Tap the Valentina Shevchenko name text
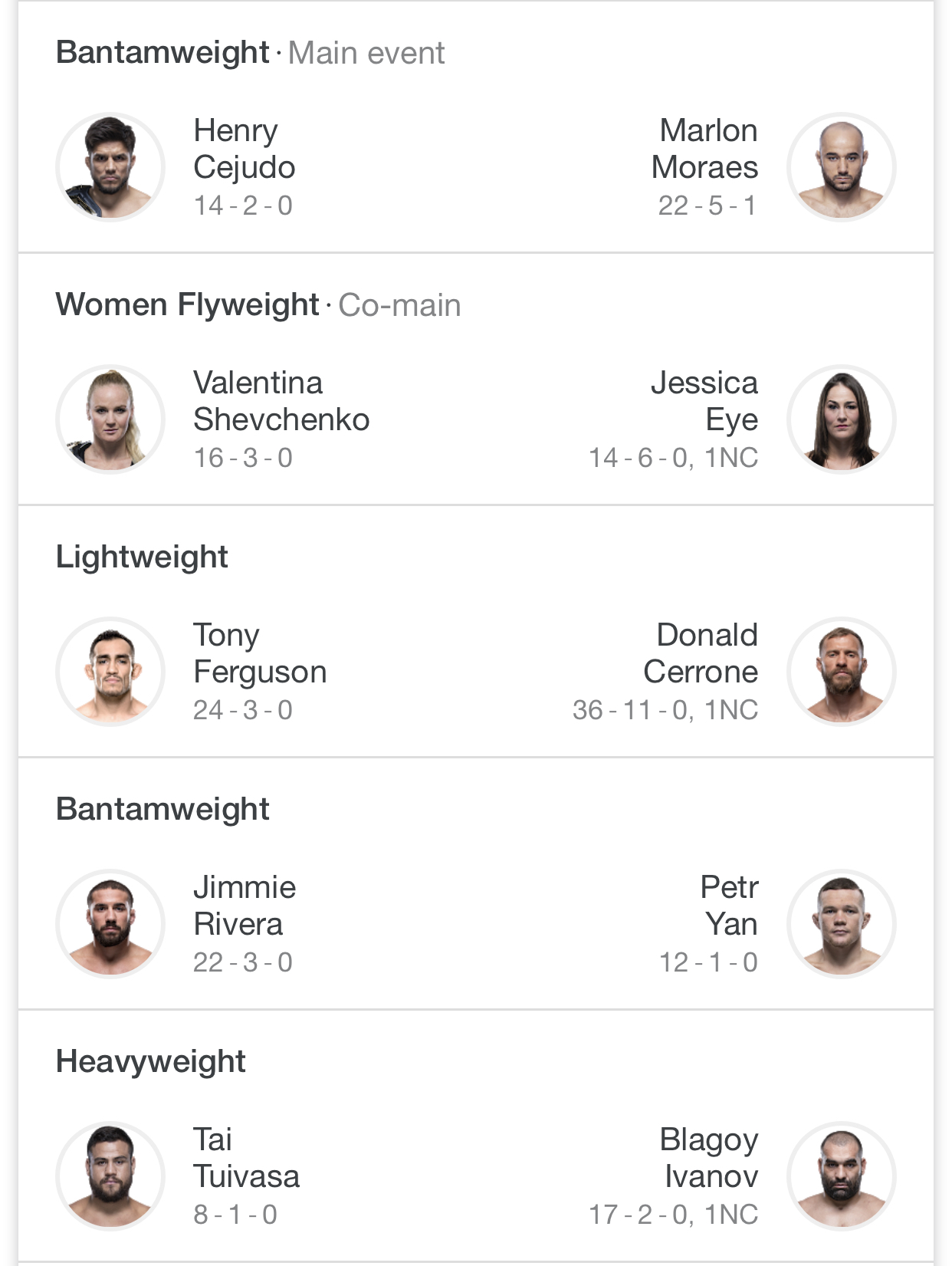 [281, 401]
